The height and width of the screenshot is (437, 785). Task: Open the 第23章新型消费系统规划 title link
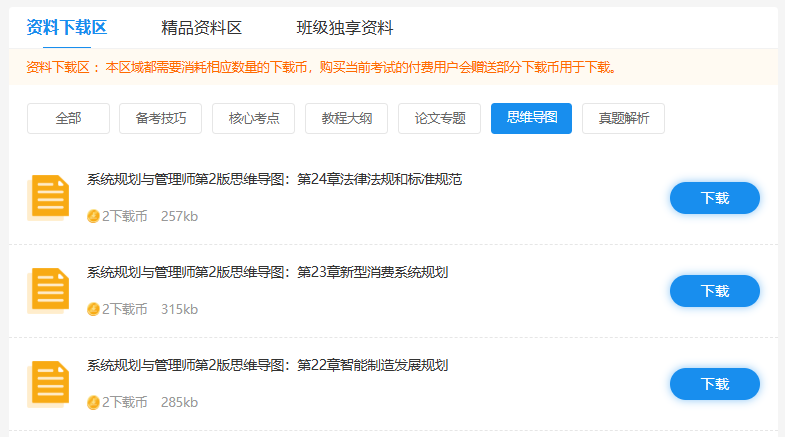pos(267,272)
